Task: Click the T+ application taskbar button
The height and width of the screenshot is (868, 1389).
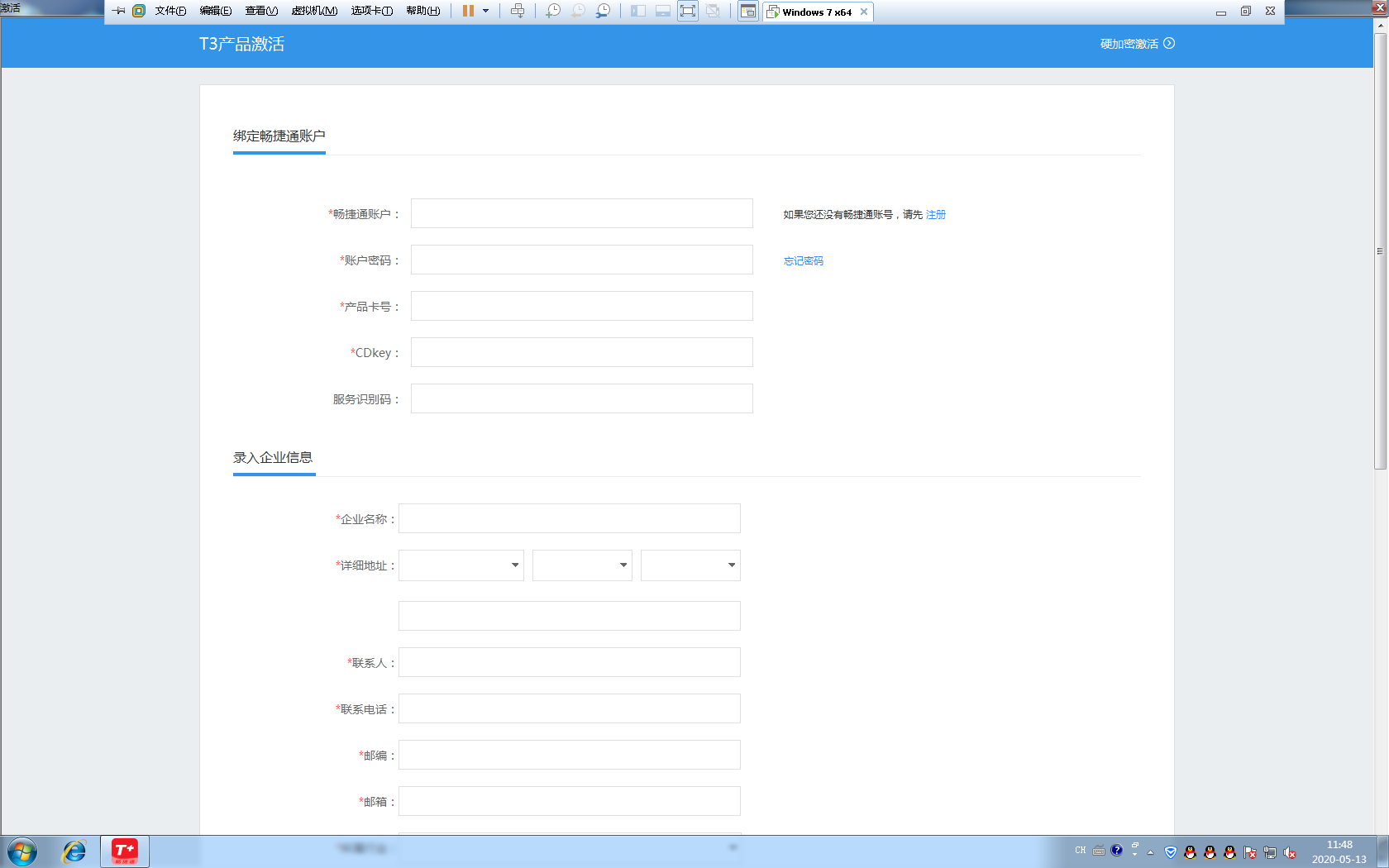Action: click(125, 851)
